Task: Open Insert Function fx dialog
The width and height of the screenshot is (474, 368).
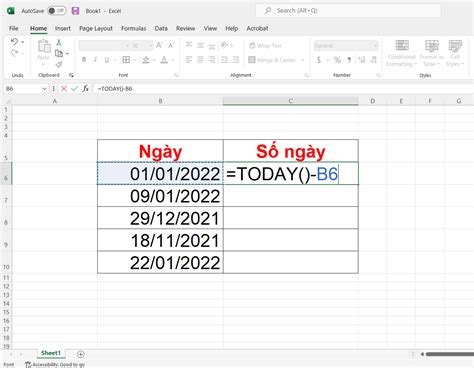Action: tap(86, 89)
